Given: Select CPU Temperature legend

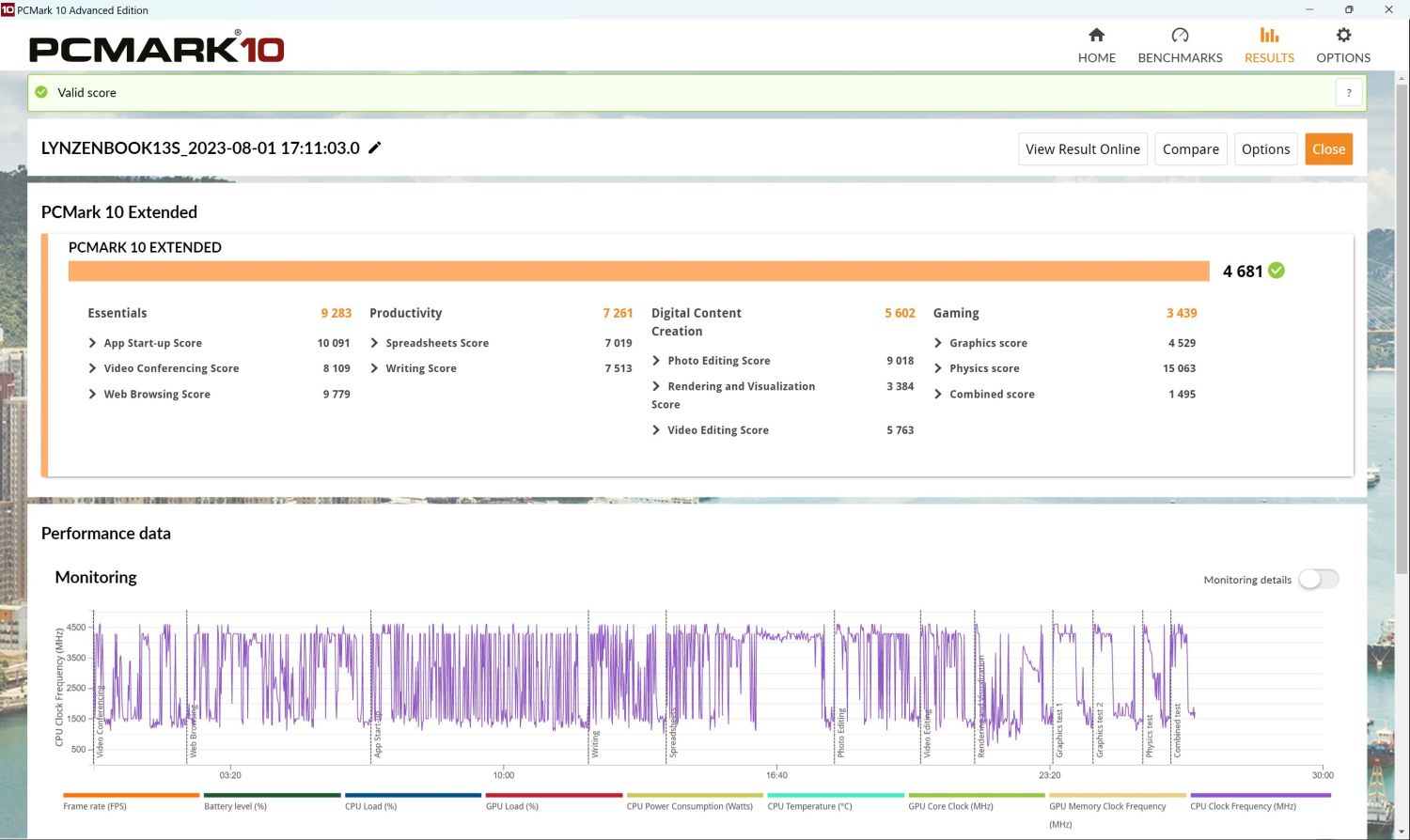Looking at the screenshot, I should 836,801.
